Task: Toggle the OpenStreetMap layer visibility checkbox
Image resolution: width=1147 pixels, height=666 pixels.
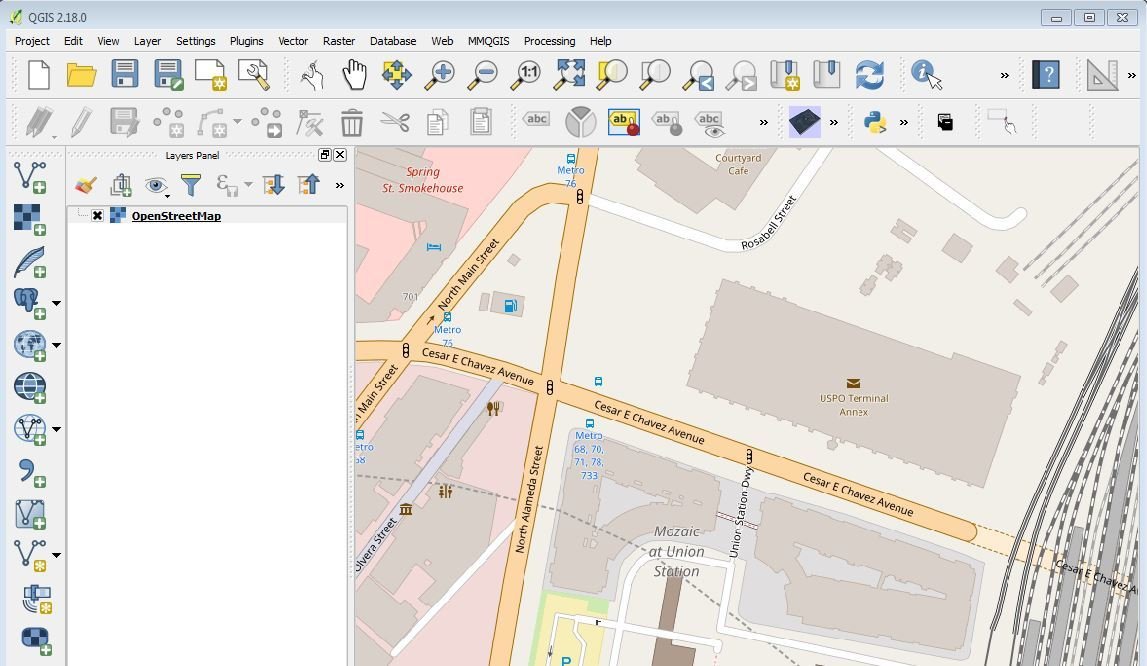Action: 97,215
